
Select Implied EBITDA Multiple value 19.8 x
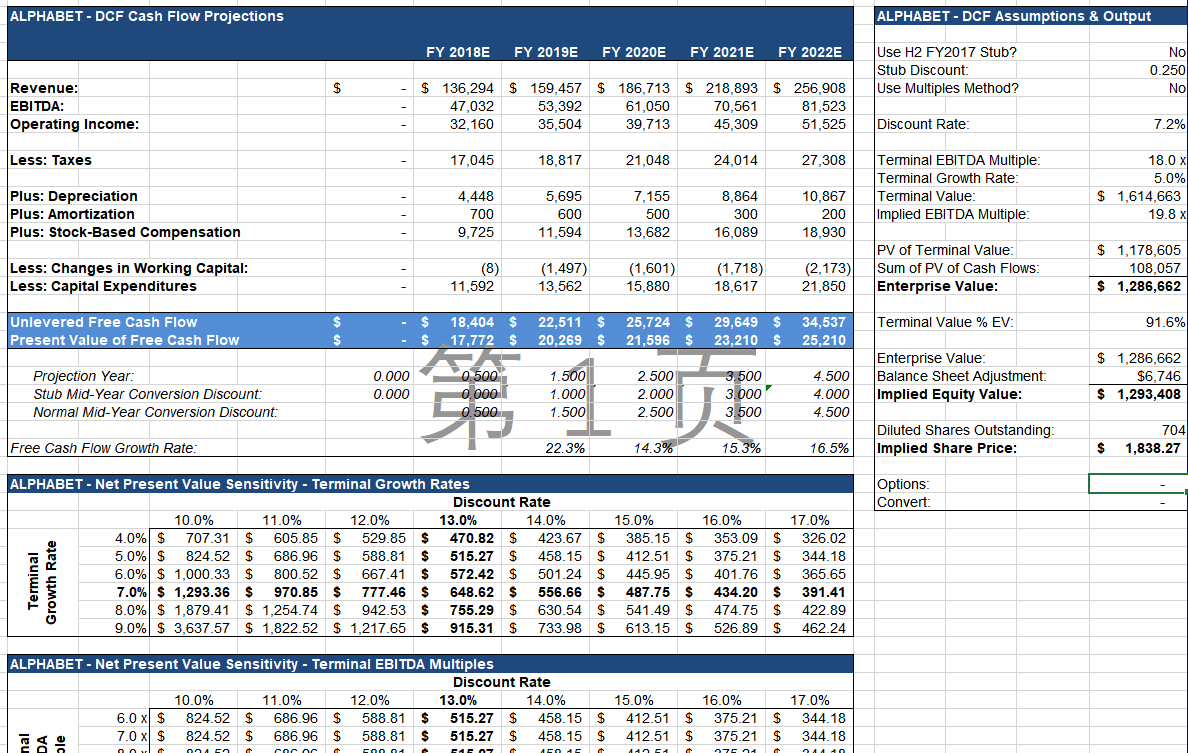(1167, 214)
